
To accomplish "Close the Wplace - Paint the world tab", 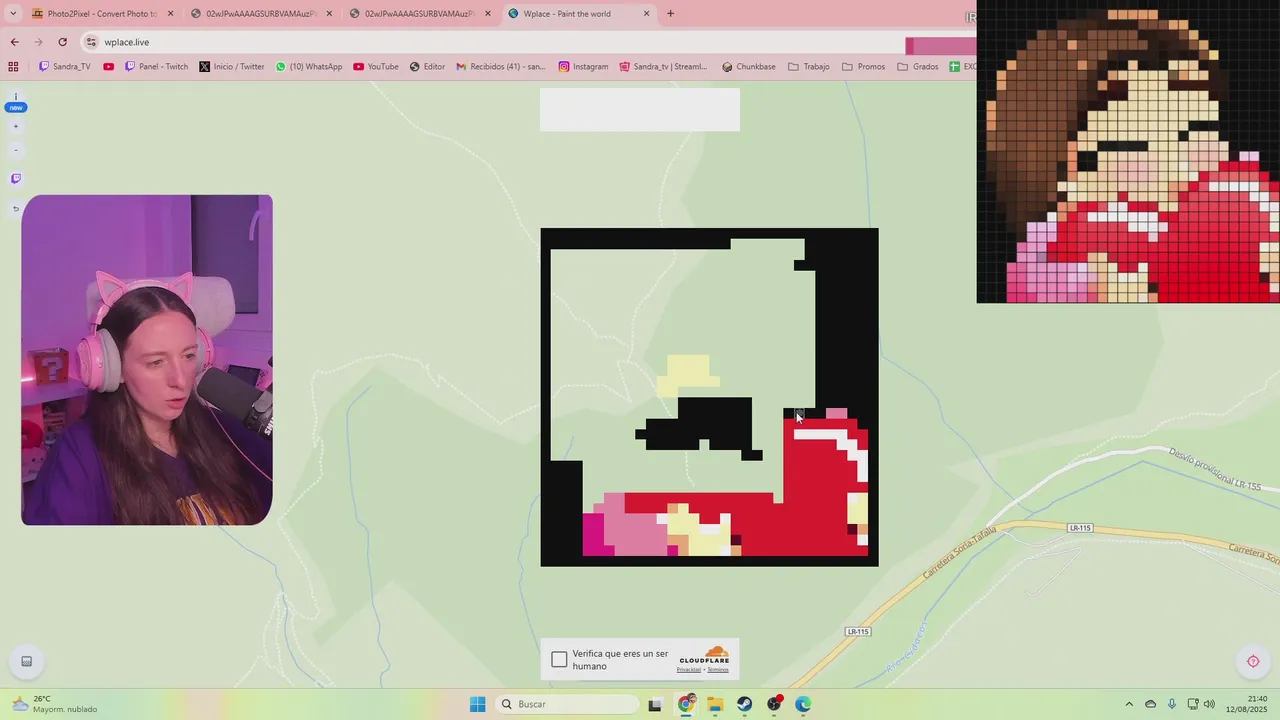I will pos(646,14).
